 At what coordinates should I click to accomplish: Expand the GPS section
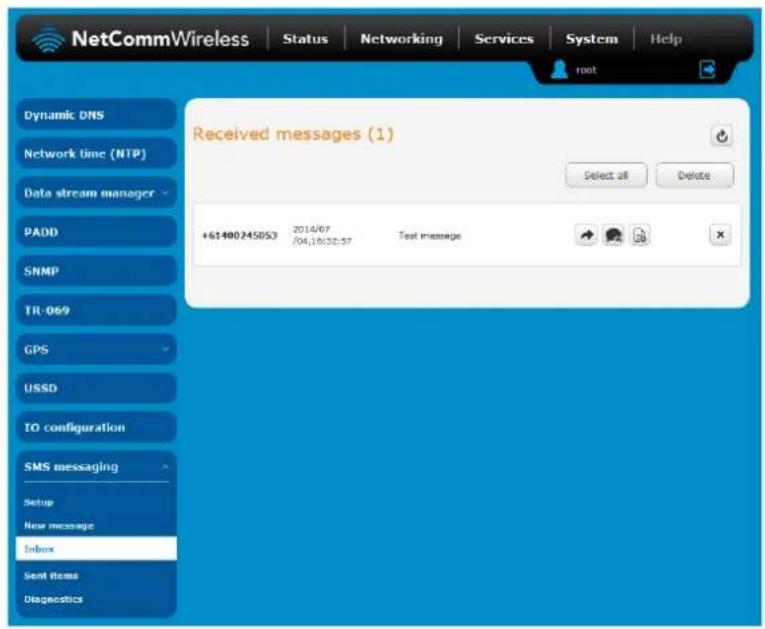(x=96, y=349)
